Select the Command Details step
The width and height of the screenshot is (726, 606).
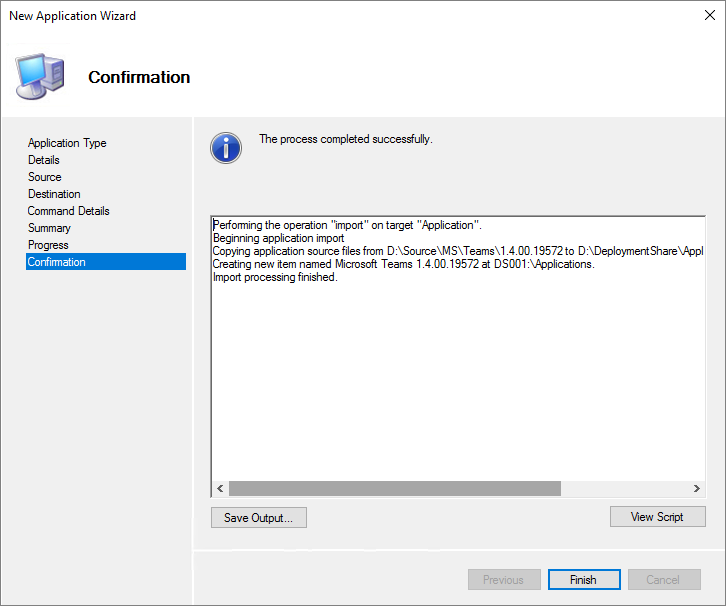[x=69, y=211]
